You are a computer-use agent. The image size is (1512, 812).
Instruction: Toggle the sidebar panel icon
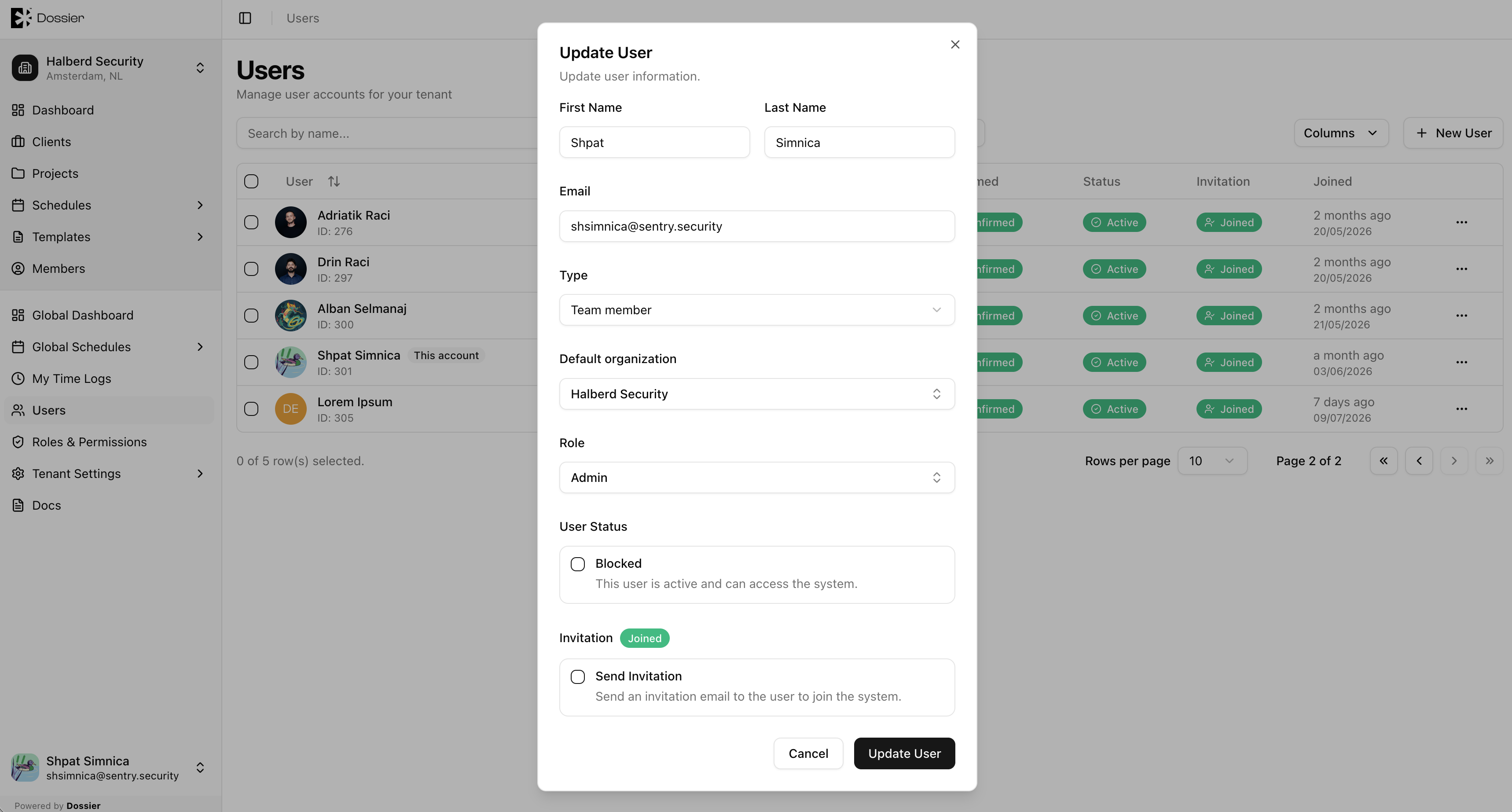coord(245,18)
